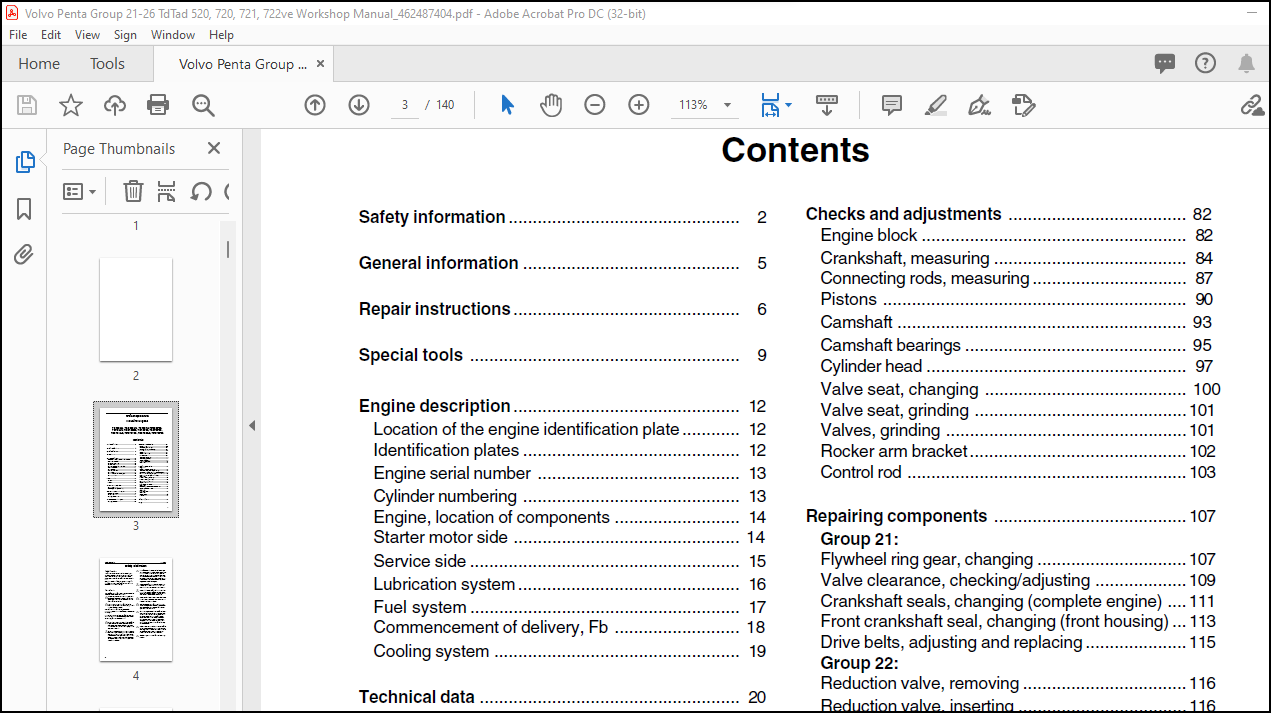The image size is (1271, 713).
Task: Collapse the navigation pane arrow
Action: point(252,426)
